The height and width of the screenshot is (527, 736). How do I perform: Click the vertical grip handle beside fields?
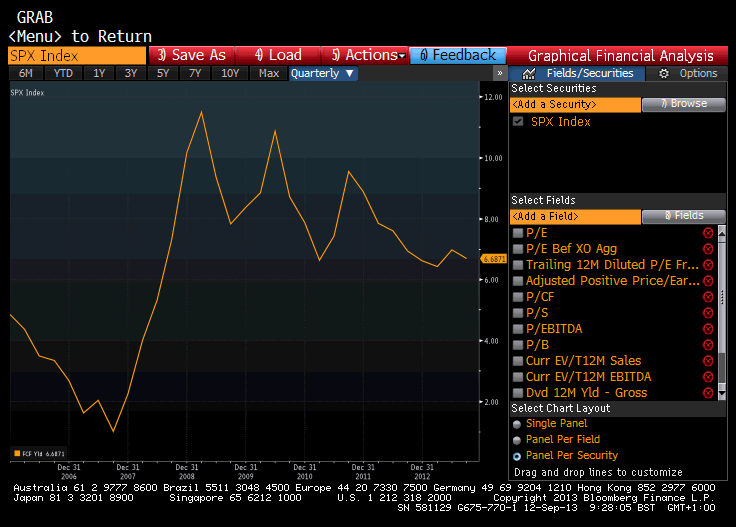tap(722, 297)
